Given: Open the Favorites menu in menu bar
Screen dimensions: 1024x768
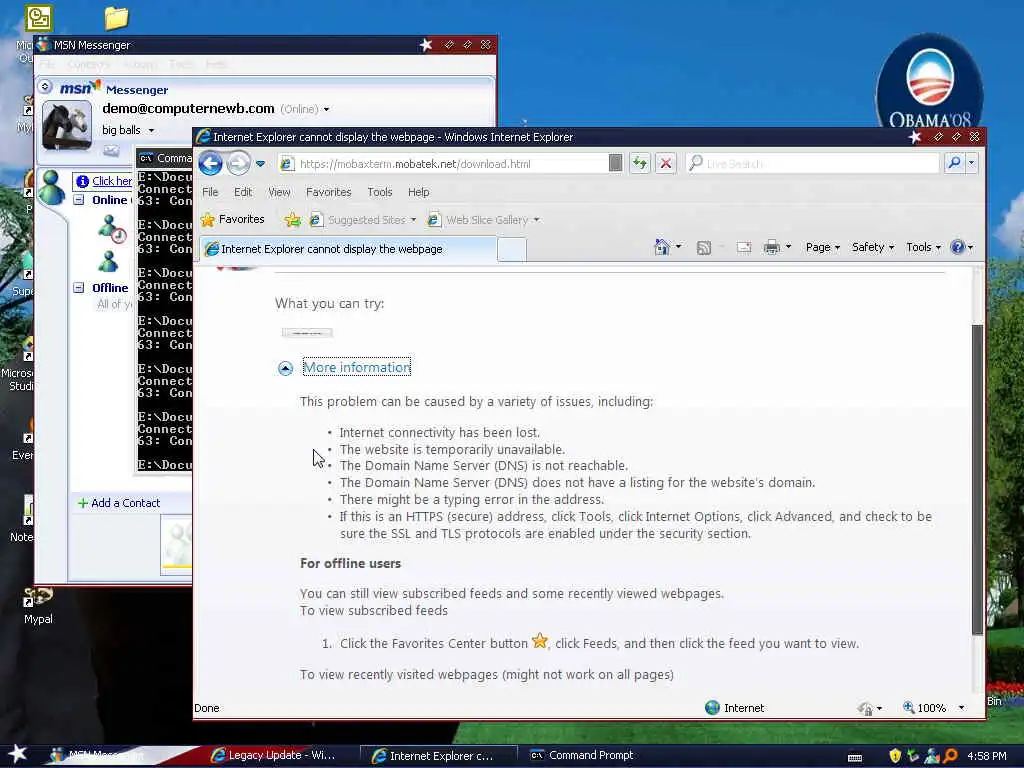Looking at the screenshot, I should [328, 192].
